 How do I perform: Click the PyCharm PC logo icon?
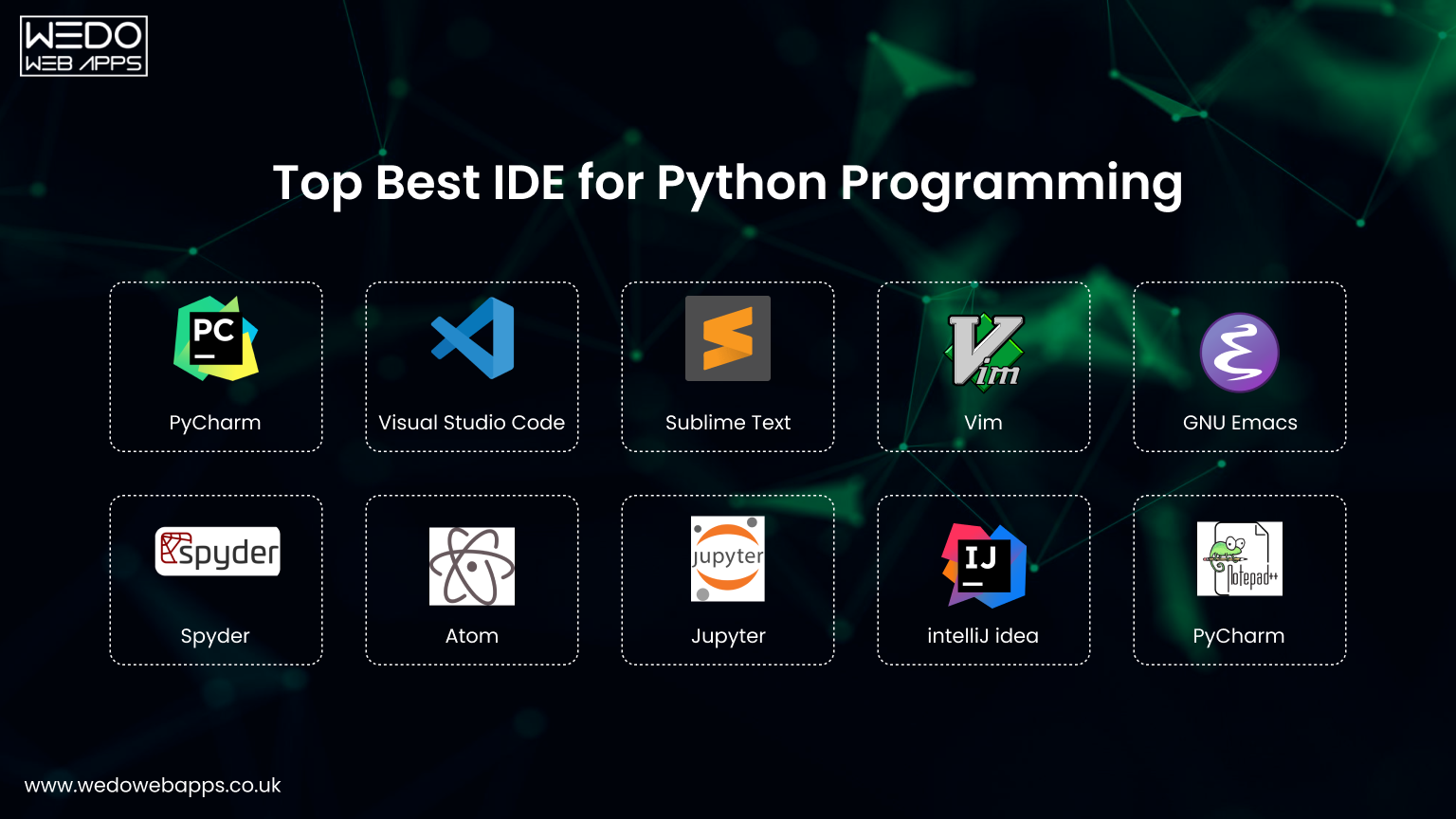(x=216, y=338)
